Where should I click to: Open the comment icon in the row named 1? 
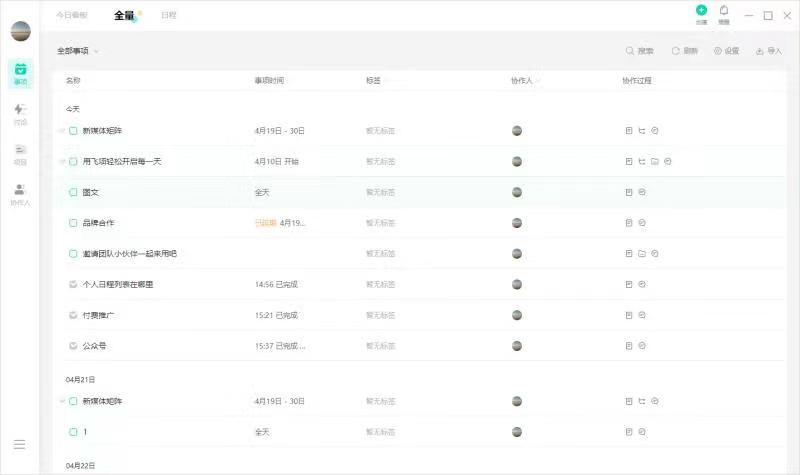click(x=642, y=432)
